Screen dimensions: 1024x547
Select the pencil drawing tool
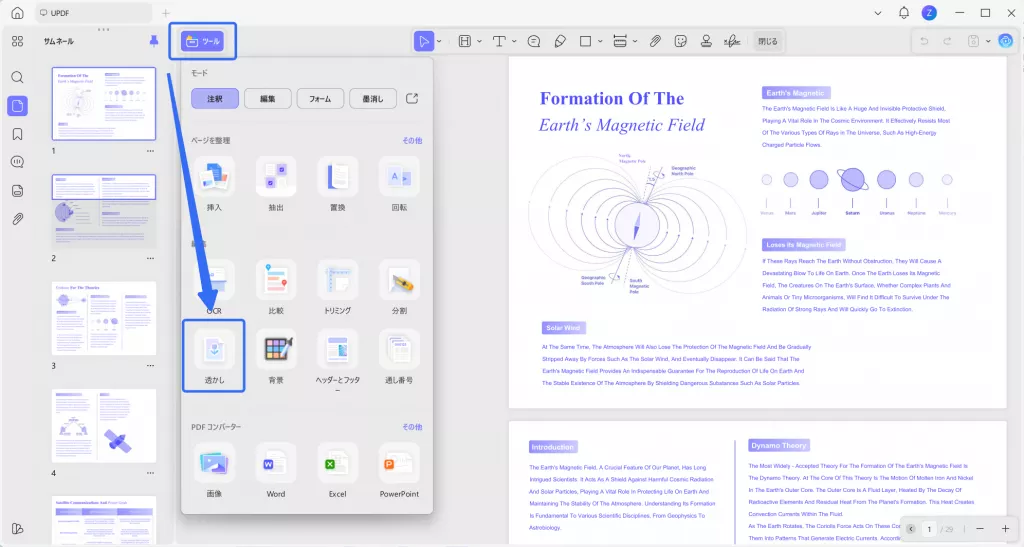click(x=560, y=41)
